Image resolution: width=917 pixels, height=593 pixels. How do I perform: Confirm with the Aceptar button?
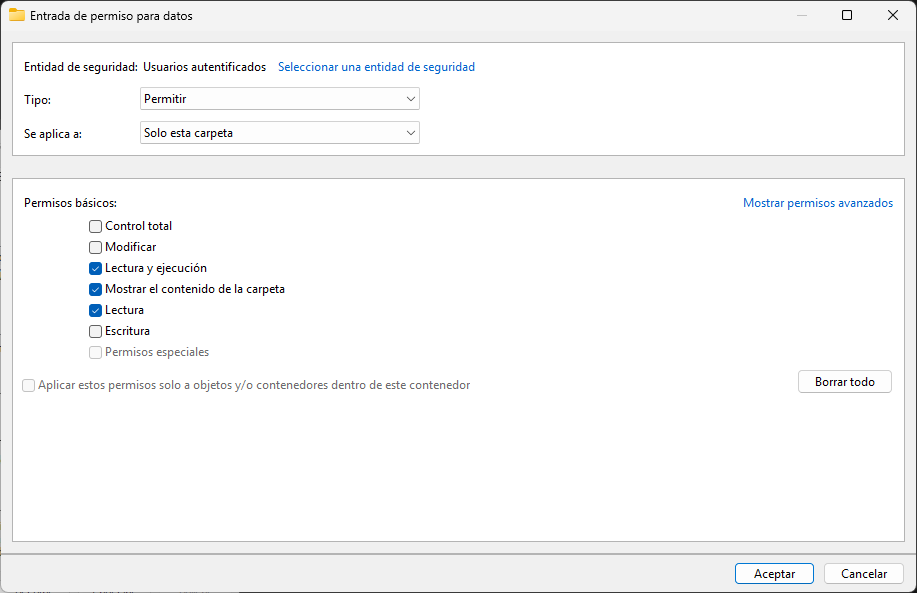[x=774, y=573]
